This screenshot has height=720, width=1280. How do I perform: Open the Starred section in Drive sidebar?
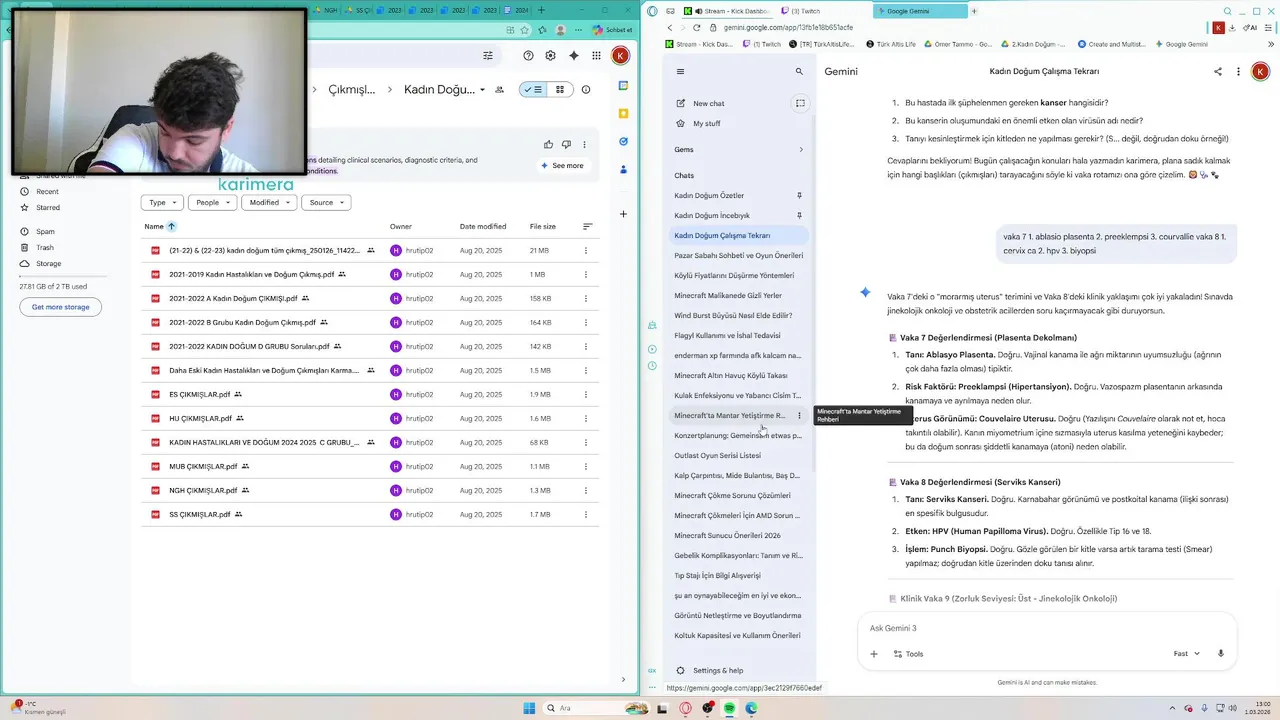[47, 207]
